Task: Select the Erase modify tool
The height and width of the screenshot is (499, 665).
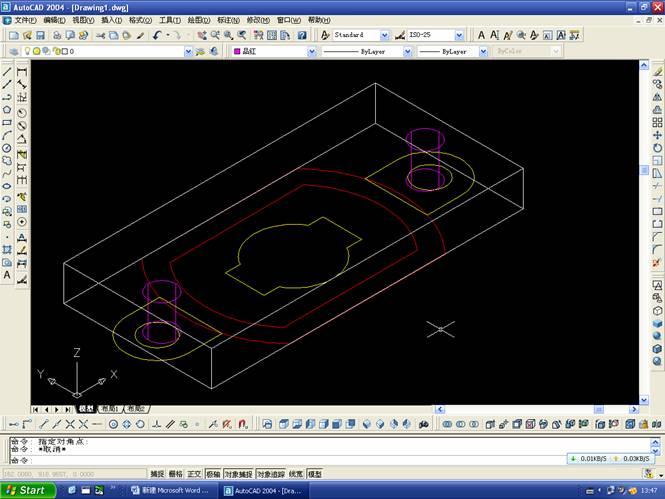Action: pyautogui.click(x=657, y=72)
